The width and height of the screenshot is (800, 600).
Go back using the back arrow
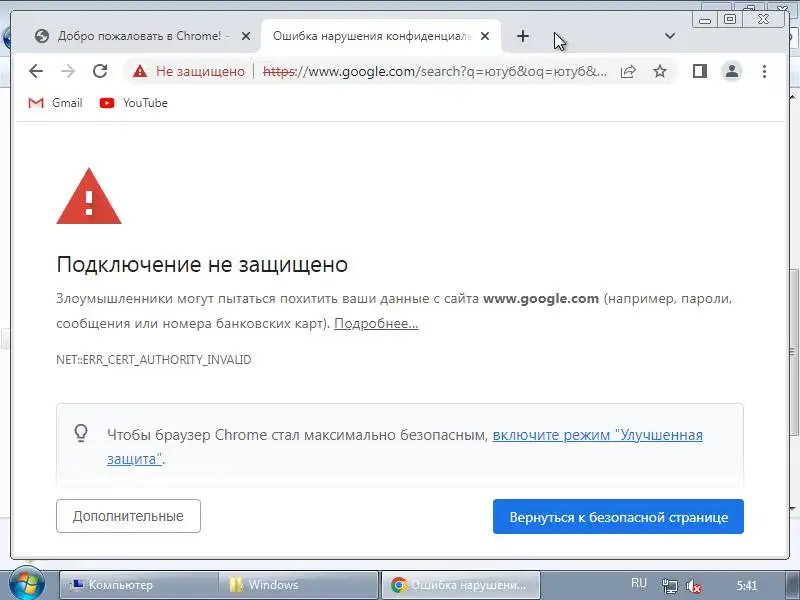point(36,71)
